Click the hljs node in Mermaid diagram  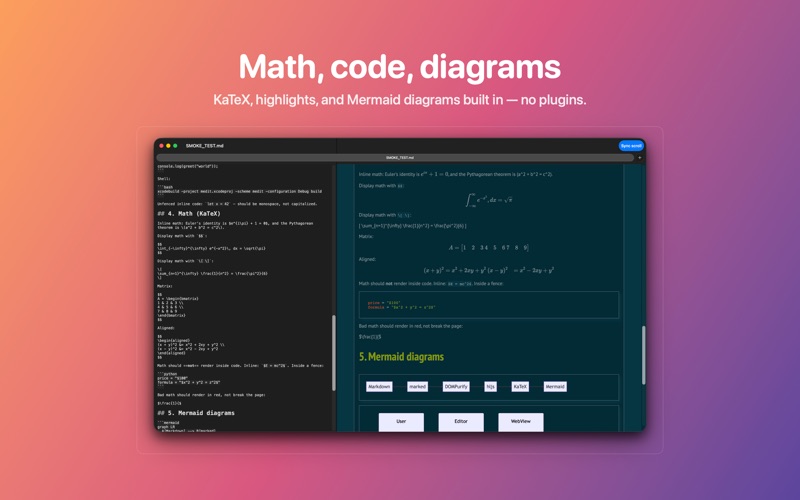(x=490, y=387)
